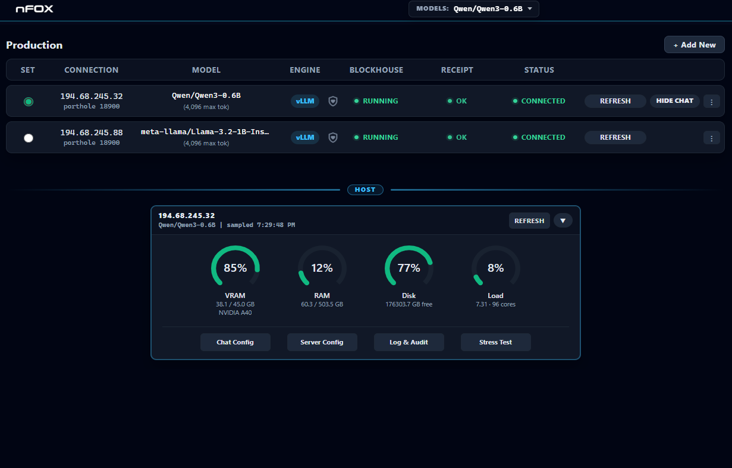Open the Server Config tab

point(322,342)
